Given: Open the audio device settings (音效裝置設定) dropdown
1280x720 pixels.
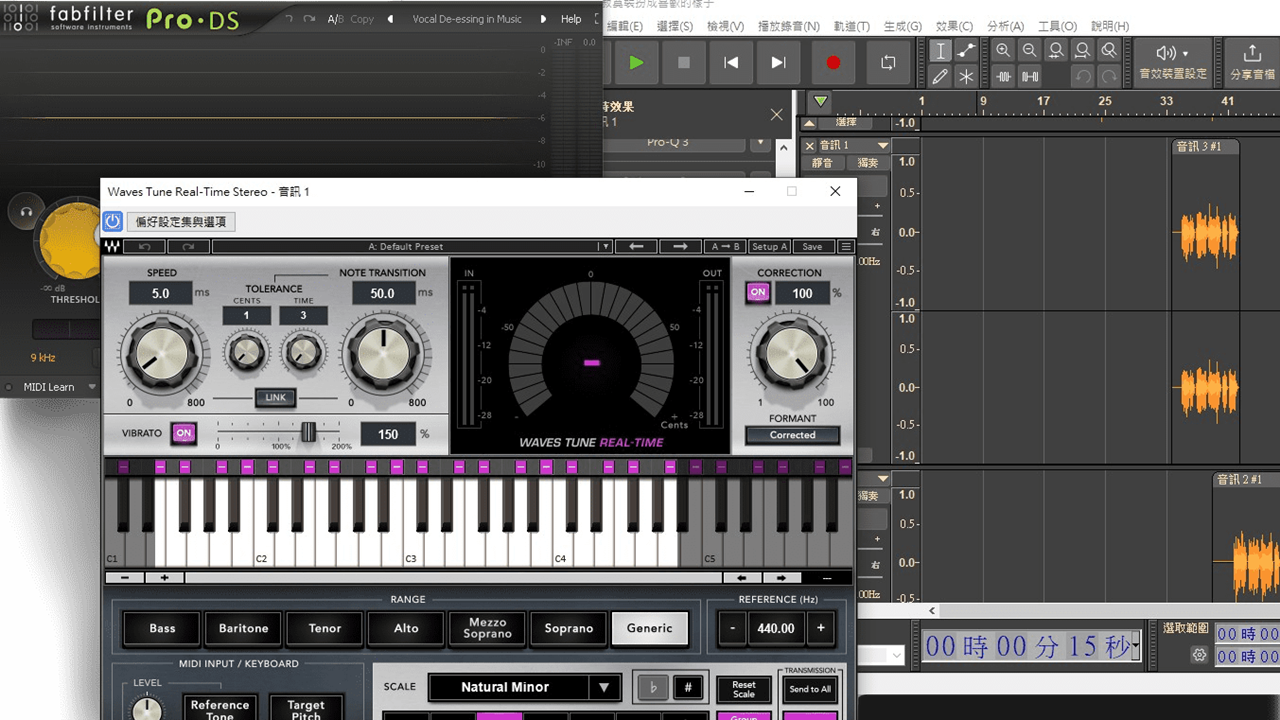Looking at the screenshot, I should 1173,62.
